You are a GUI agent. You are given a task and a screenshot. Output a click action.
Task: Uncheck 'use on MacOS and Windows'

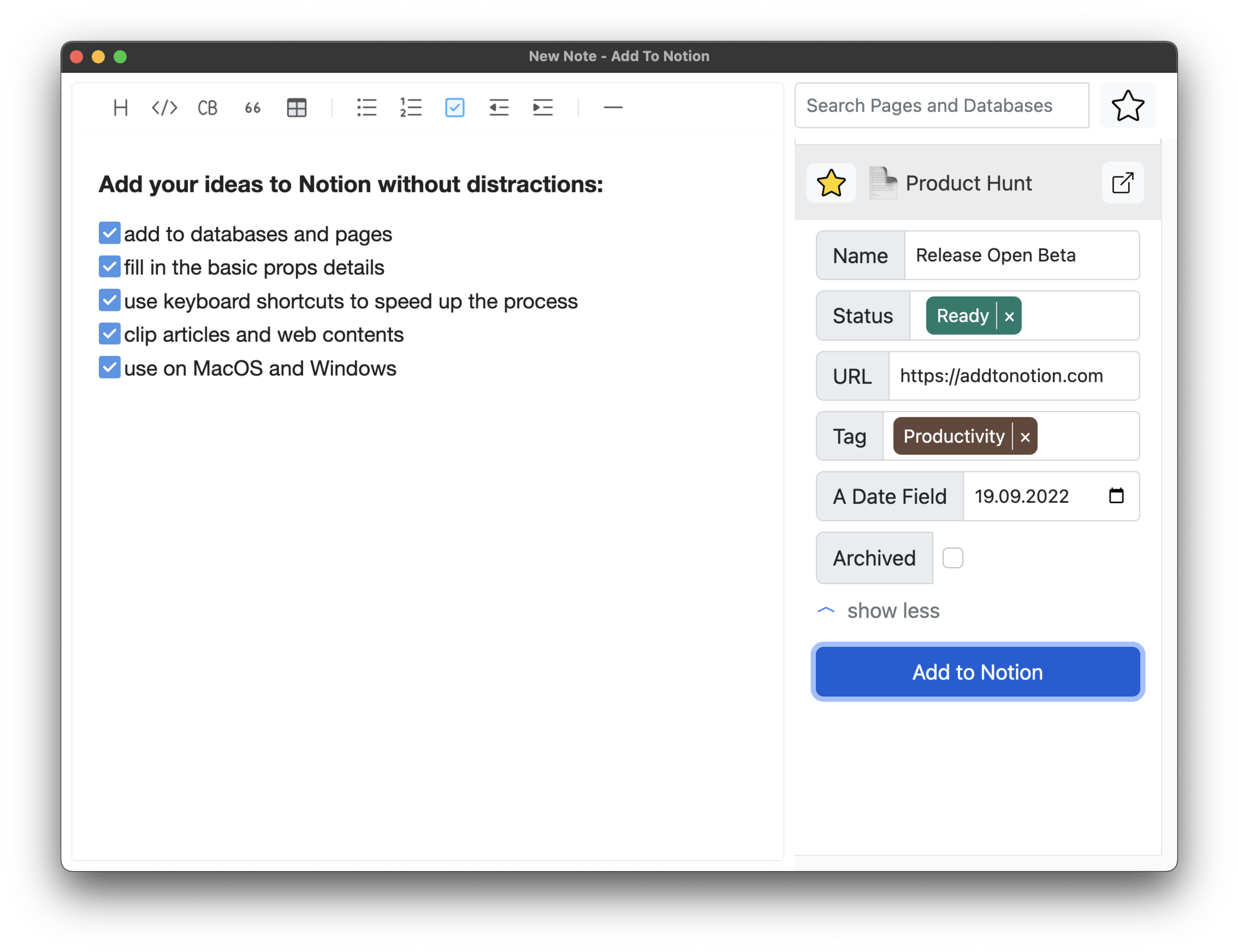tap(109, 367)
